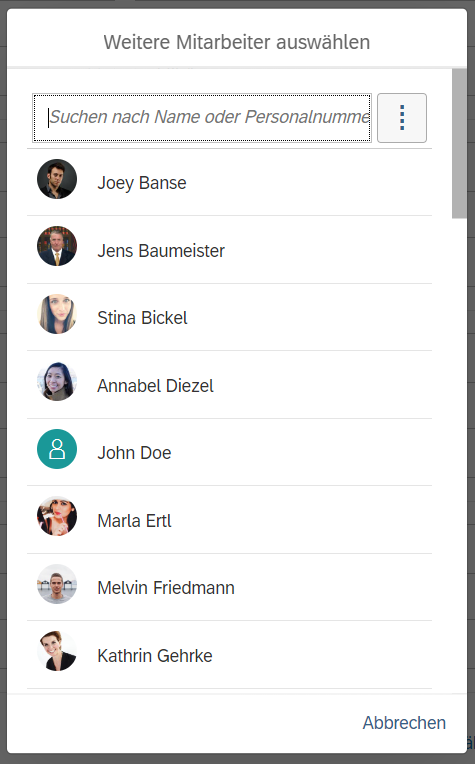Click John Doe's teal placeholder avatar icon

(x=57, y=449)
